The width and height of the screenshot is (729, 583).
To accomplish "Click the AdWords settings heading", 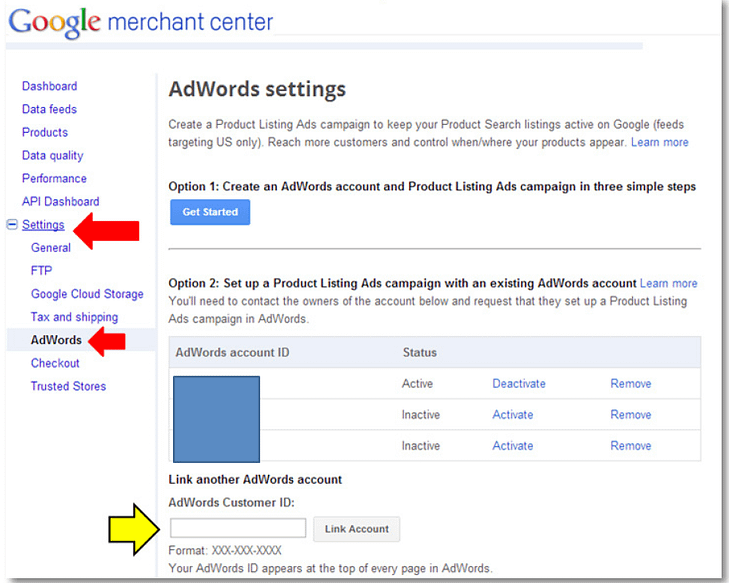I will [x=257, y=89].
